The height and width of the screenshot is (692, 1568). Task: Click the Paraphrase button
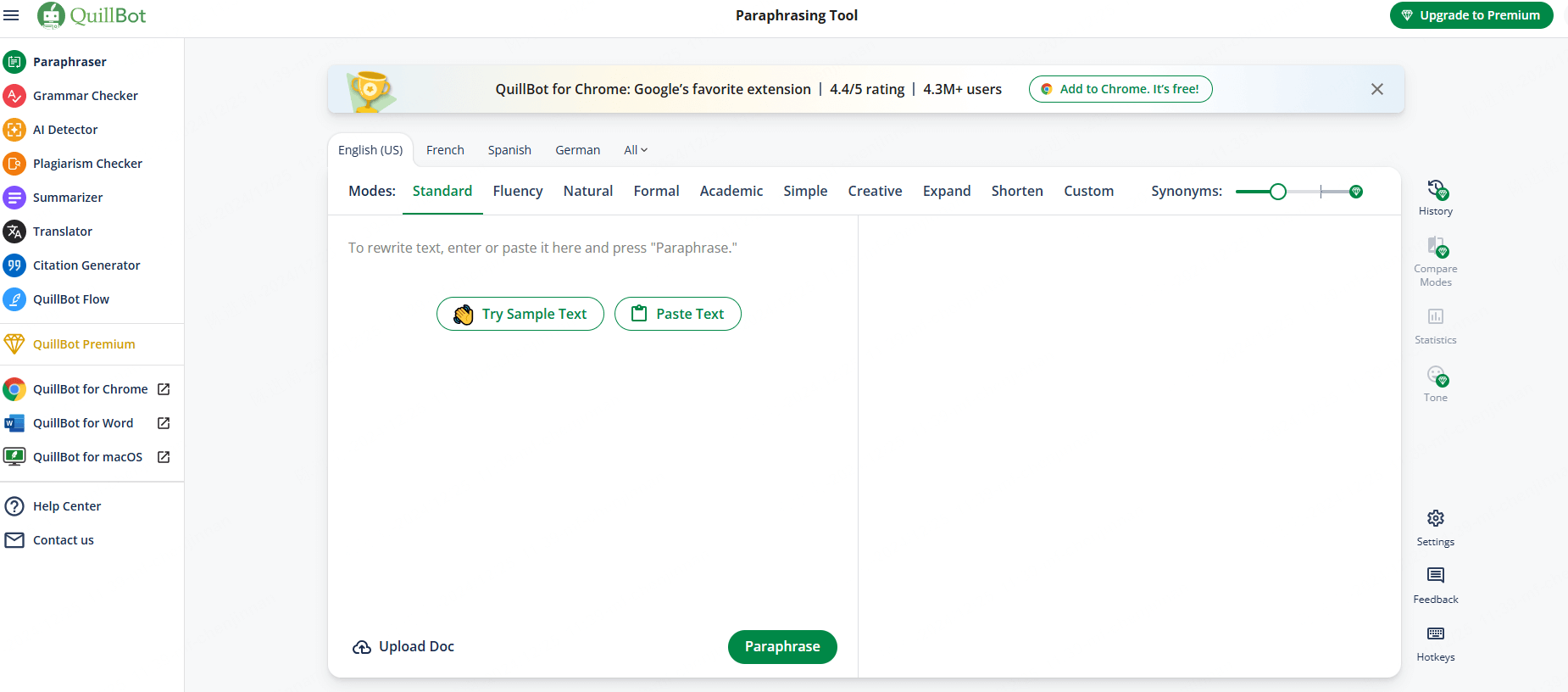point(782,647)
